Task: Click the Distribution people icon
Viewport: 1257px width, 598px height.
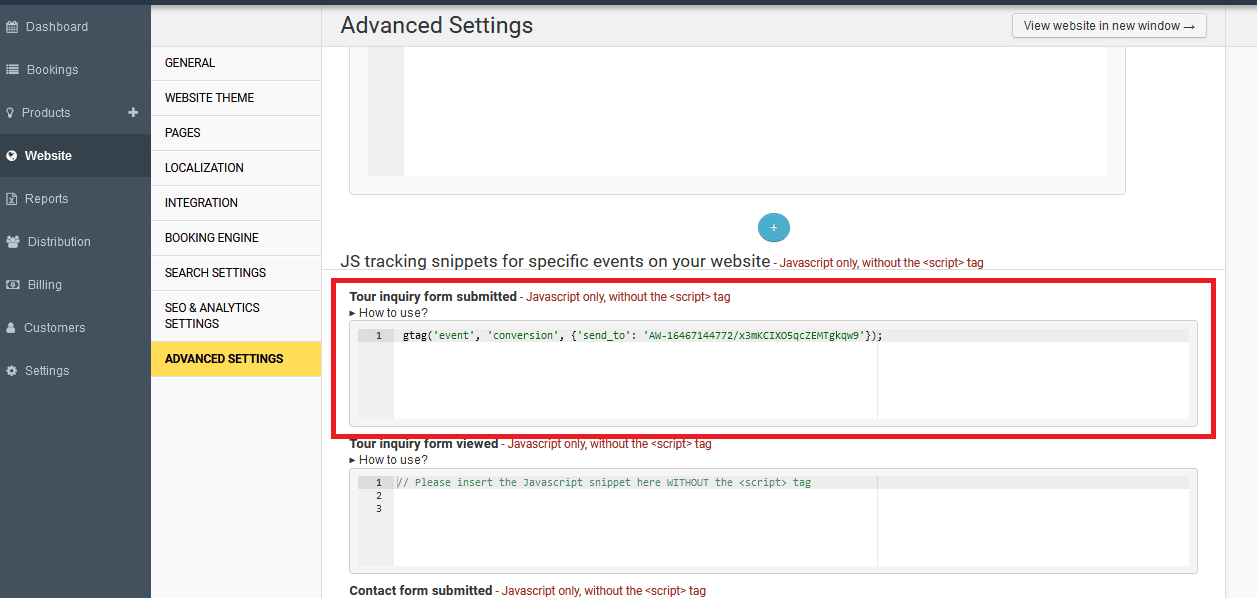Action: (13, 242)
